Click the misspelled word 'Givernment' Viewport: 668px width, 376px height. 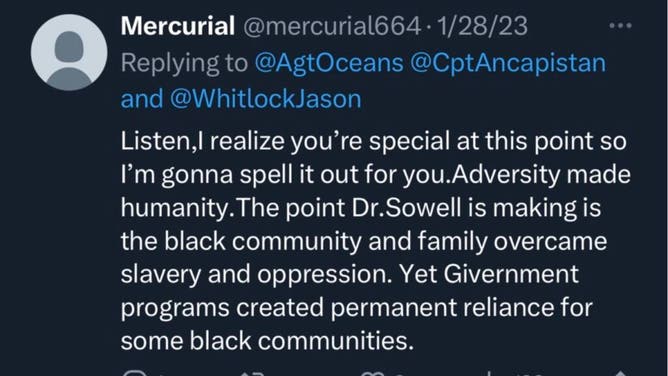click(511, 274)
